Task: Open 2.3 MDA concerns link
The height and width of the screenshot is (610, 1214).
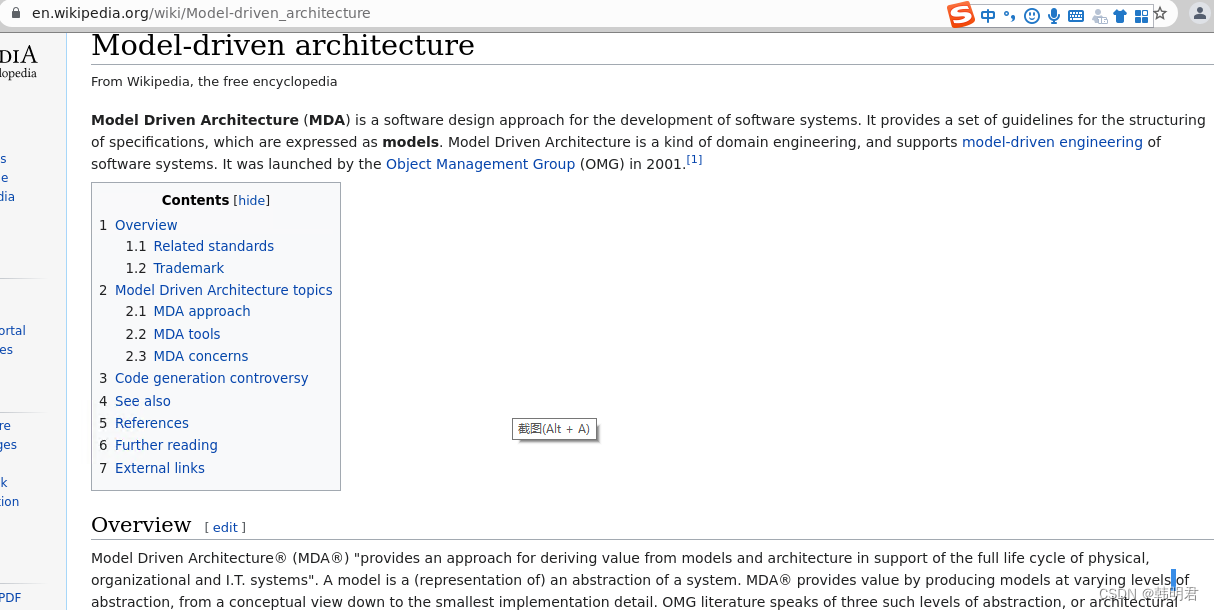Action: (200, 356)
